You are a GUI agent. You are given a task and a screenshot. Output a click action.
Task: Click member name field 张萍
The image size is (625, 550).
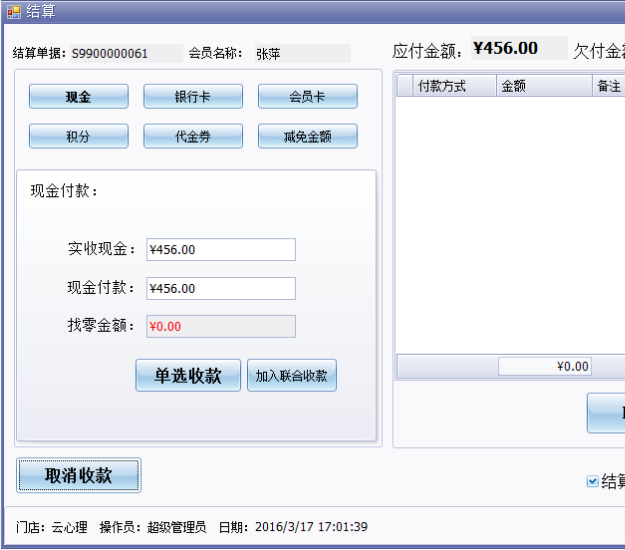point(303,53)
